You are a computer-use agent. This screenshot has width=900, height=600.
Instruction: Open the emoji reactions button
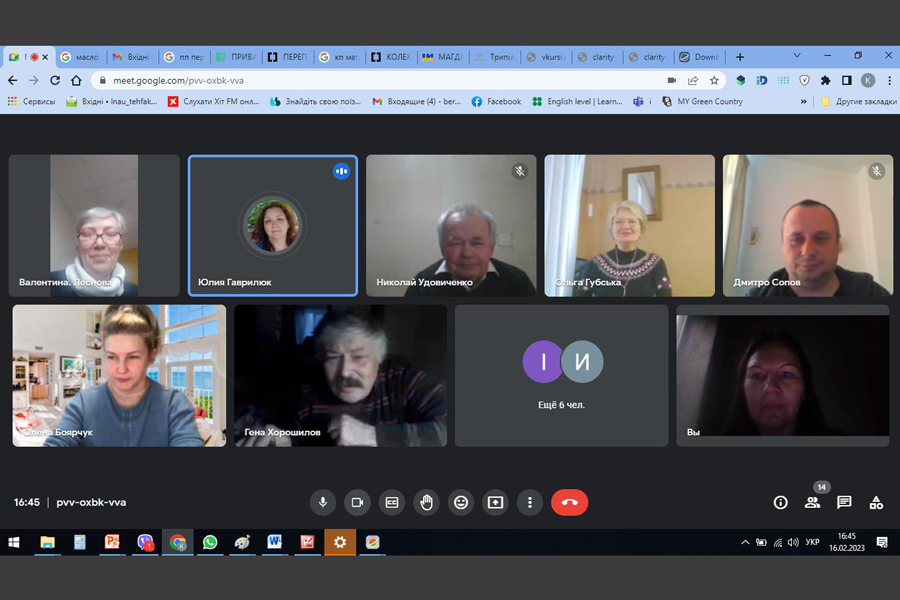(x=461, y=502)
